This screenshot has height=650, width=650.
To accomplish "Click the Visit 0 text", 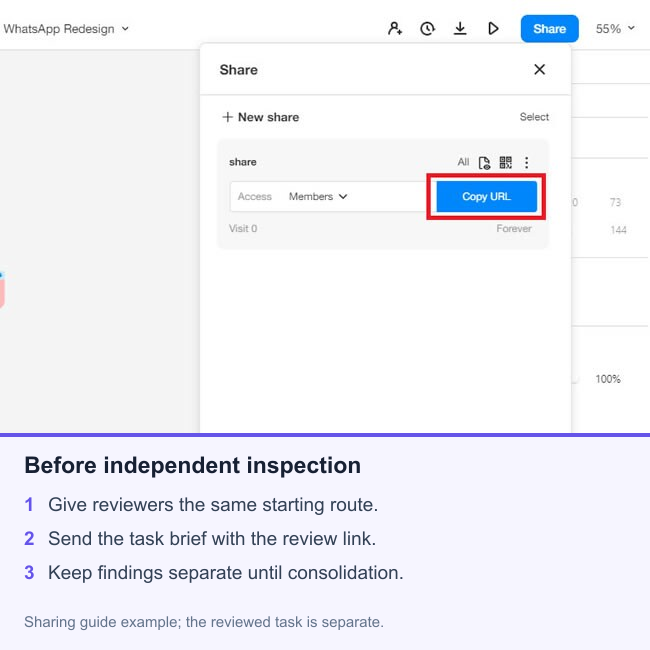I will (243, 228).
